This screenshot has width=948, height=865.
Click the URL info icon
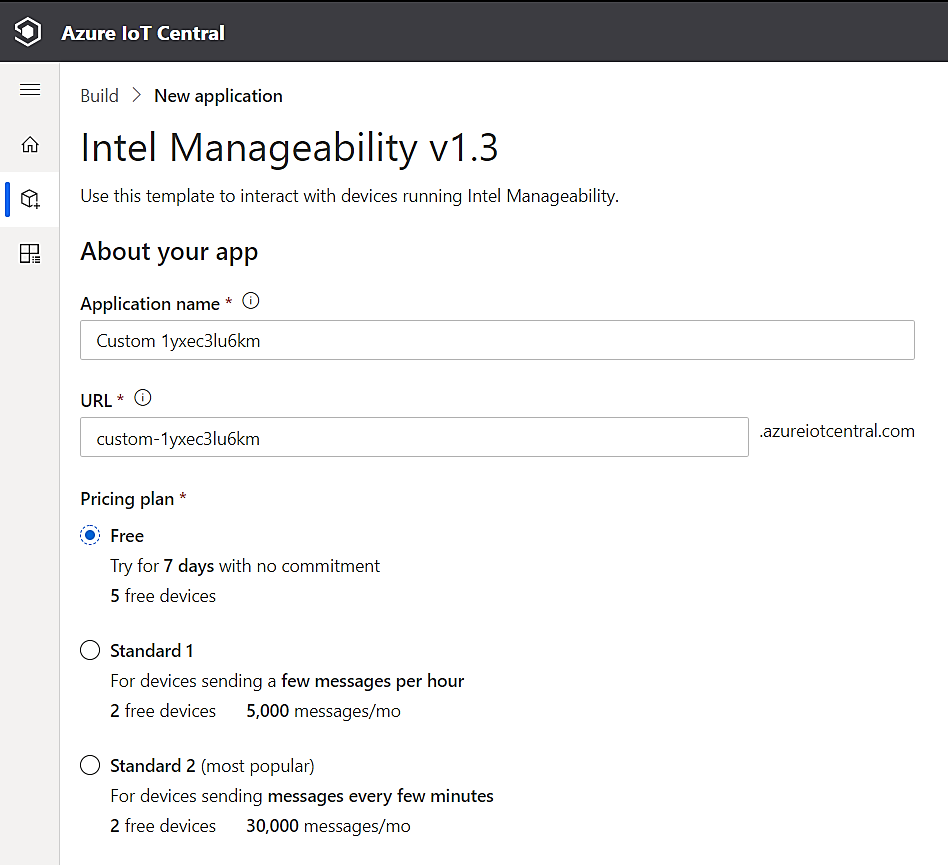143,398
